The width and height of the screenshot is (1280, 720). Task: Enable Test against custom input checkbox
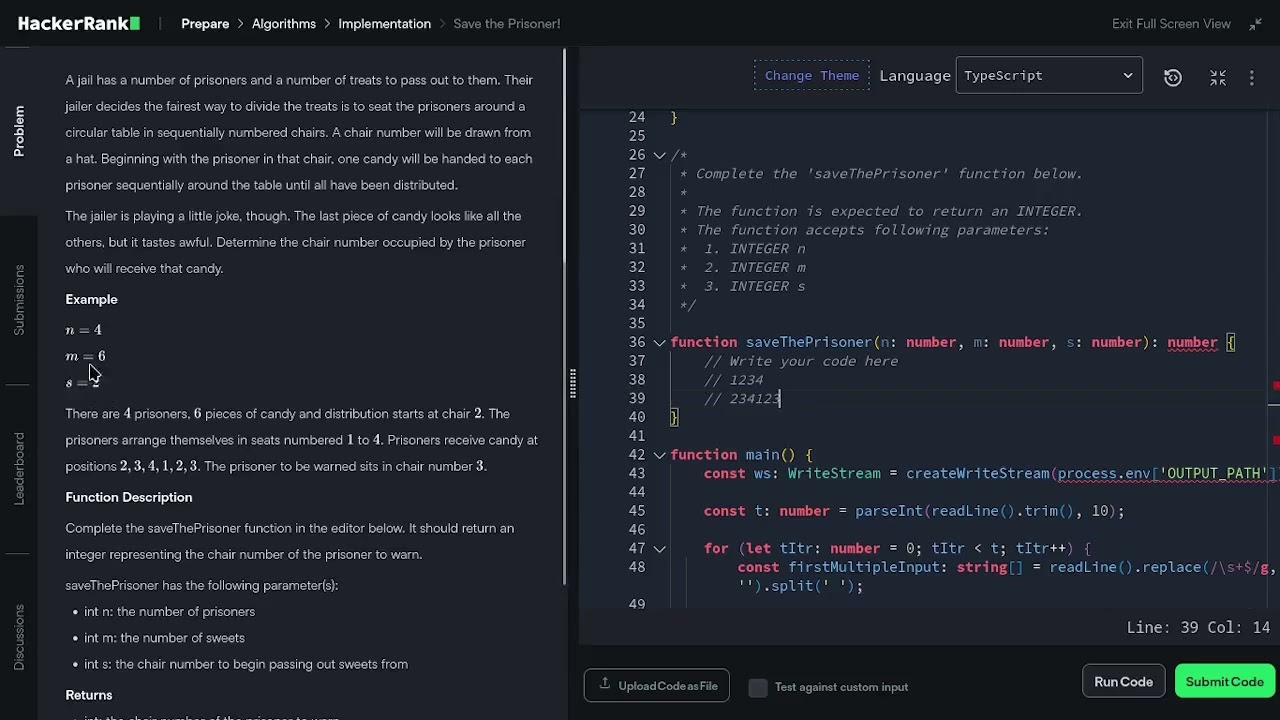click(x=758, y=687)
